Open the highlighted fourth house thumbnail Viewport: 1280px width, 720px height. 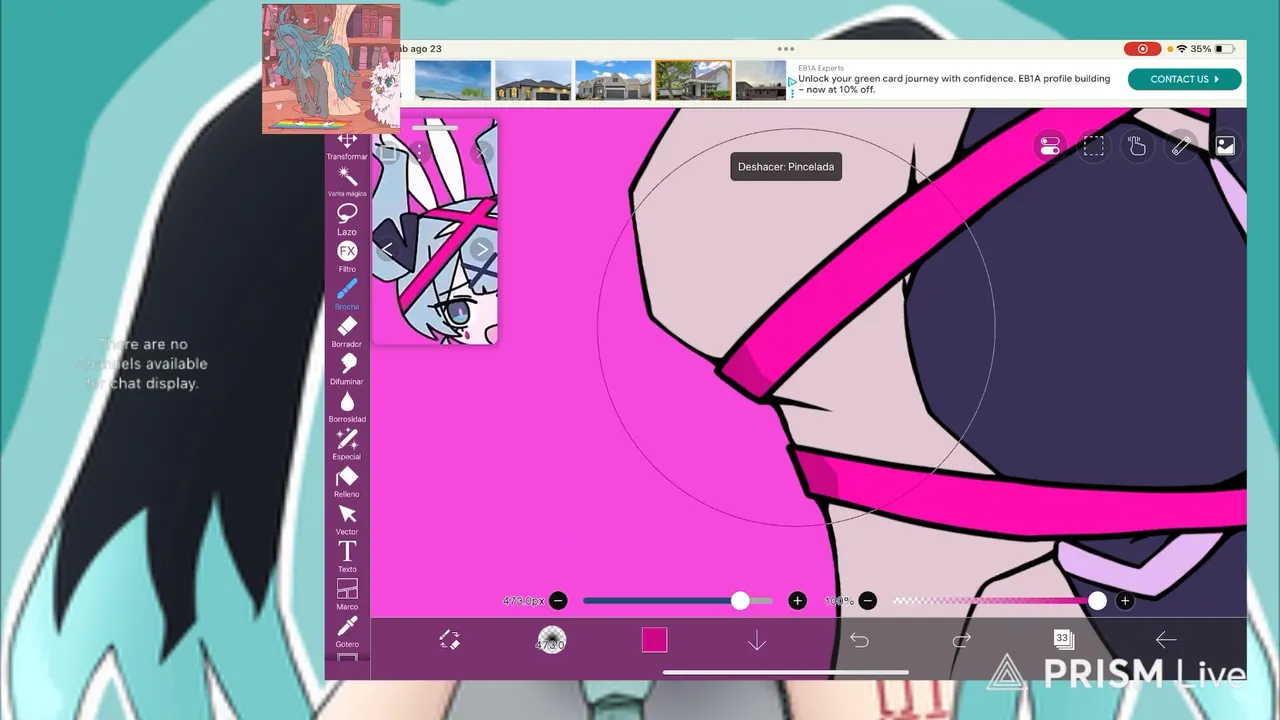click(x=693, y=80)
